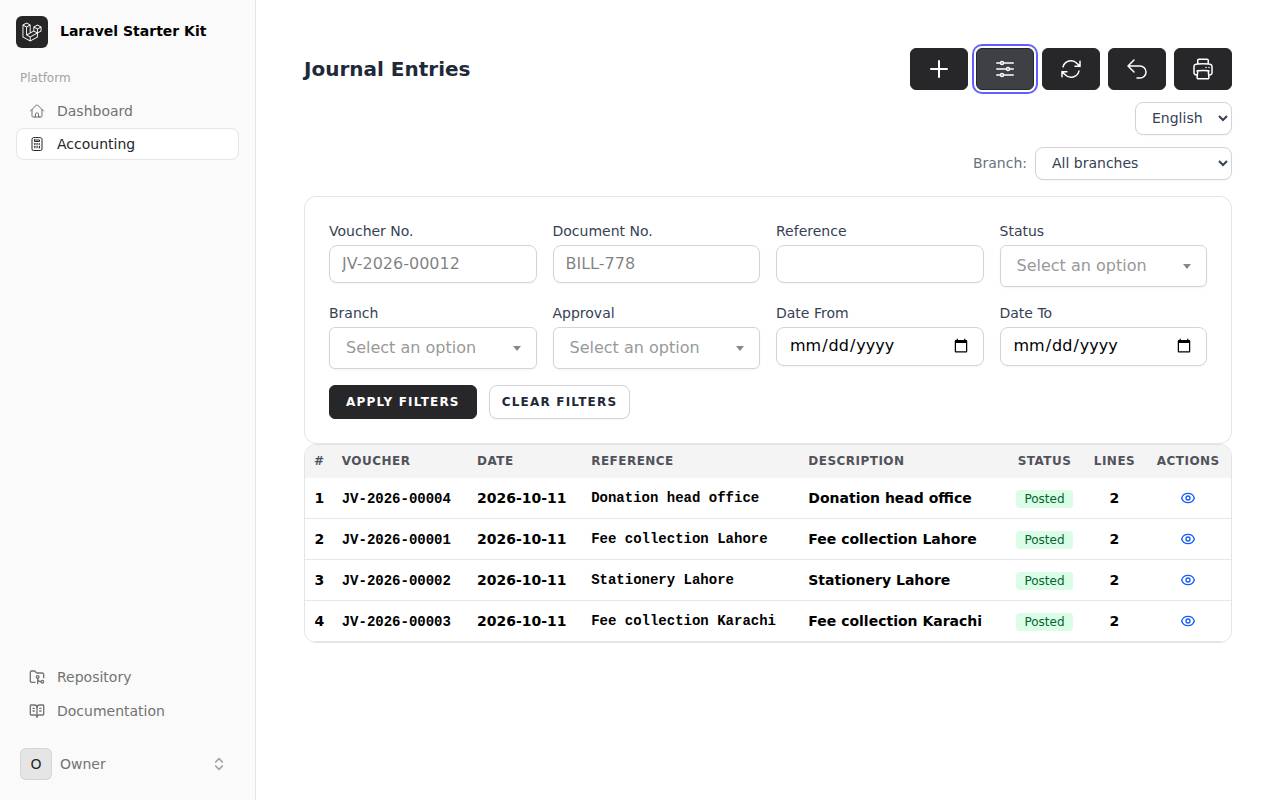Click the Owner avatar letter O

point(36,764)
